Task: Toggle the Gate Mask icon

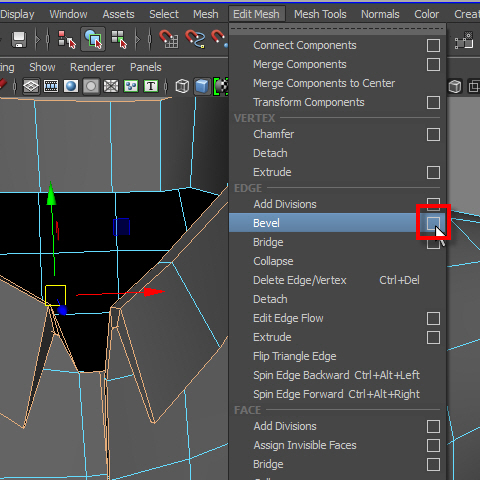Action: 91,86
